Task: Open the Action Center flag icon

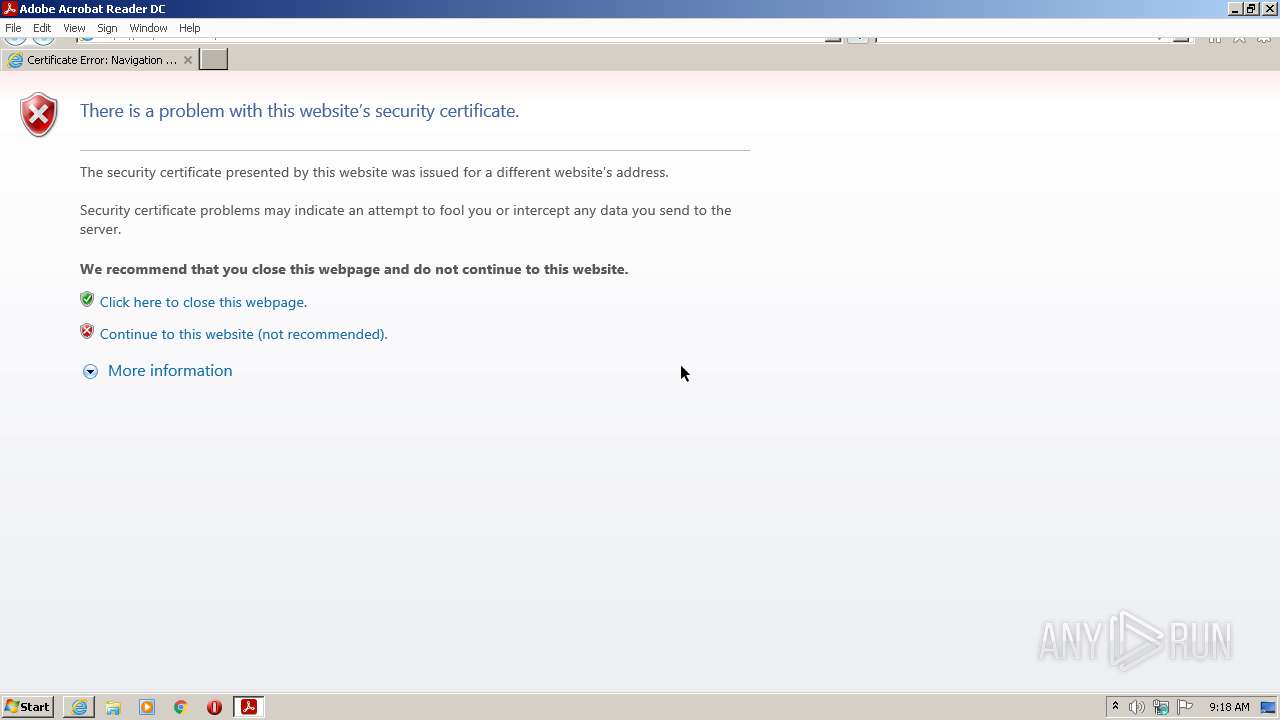Action: [1185, 707]
